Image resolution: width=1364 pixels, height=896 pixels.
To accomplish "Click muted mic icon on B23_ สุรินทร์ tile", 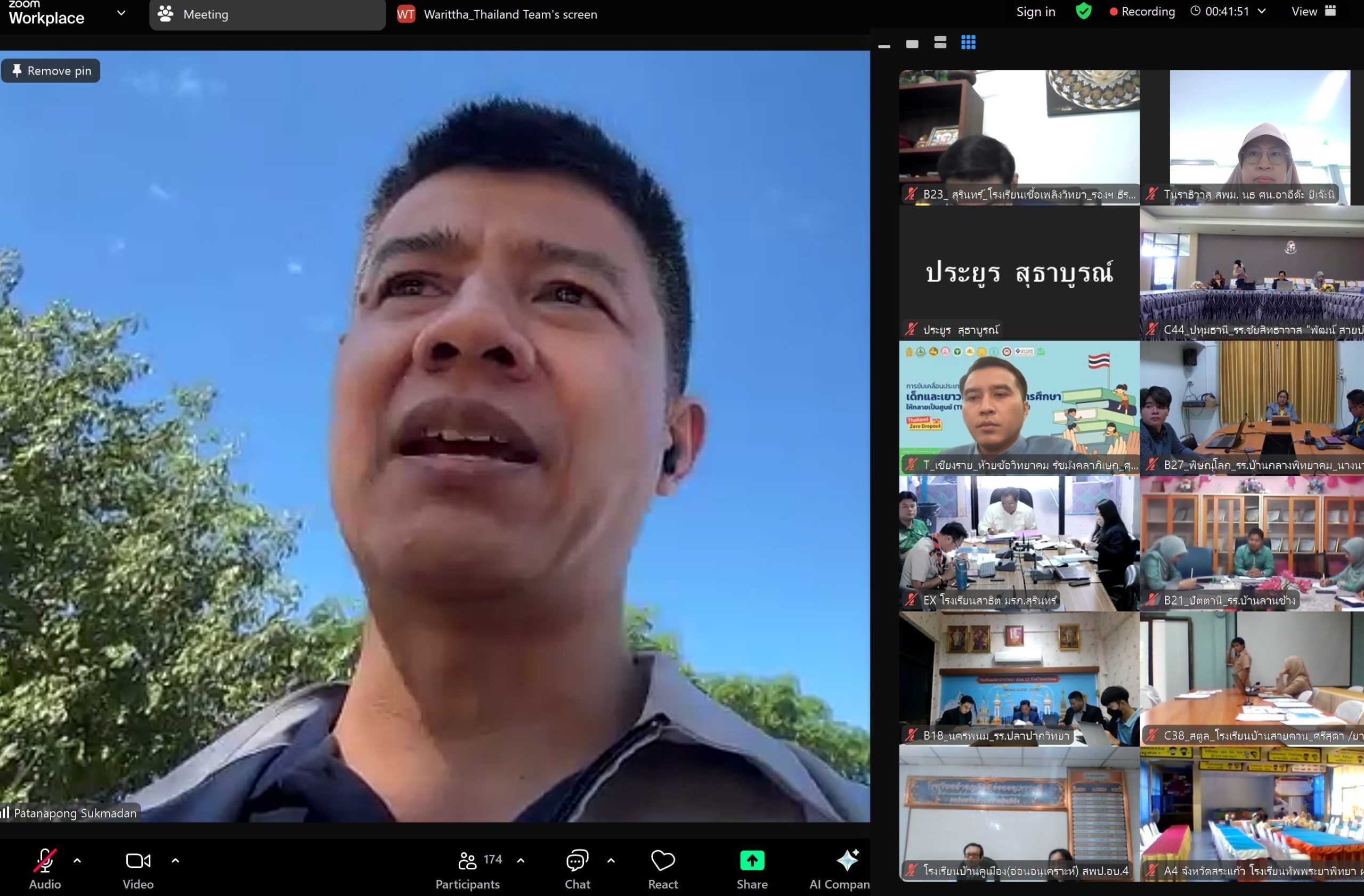I will click(911, 194).
